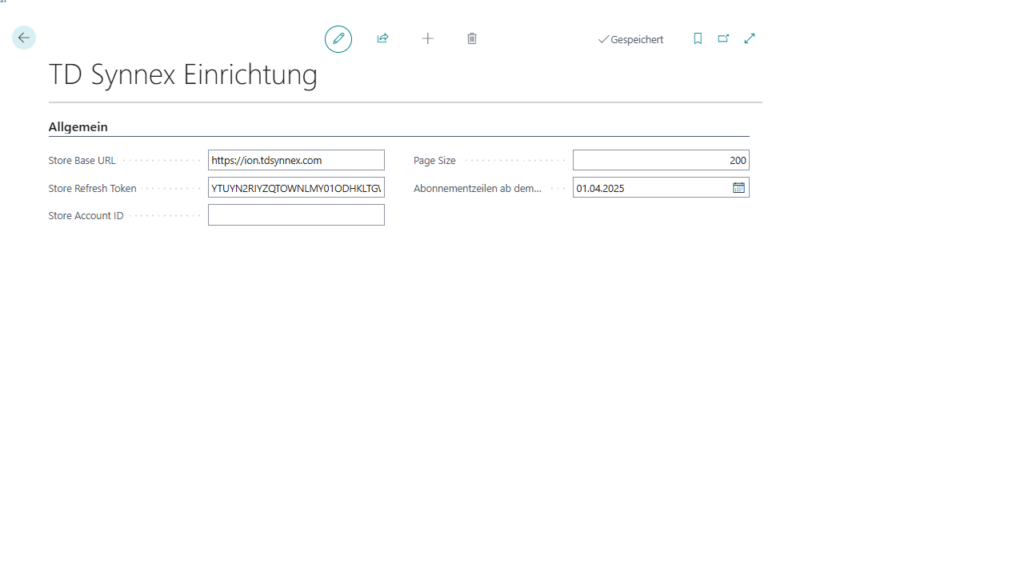Image resolution: width=1024 pixels, height=576 pixels.
Task: Check the Gespeichert saved status indicator
Action: pos(631,39)
